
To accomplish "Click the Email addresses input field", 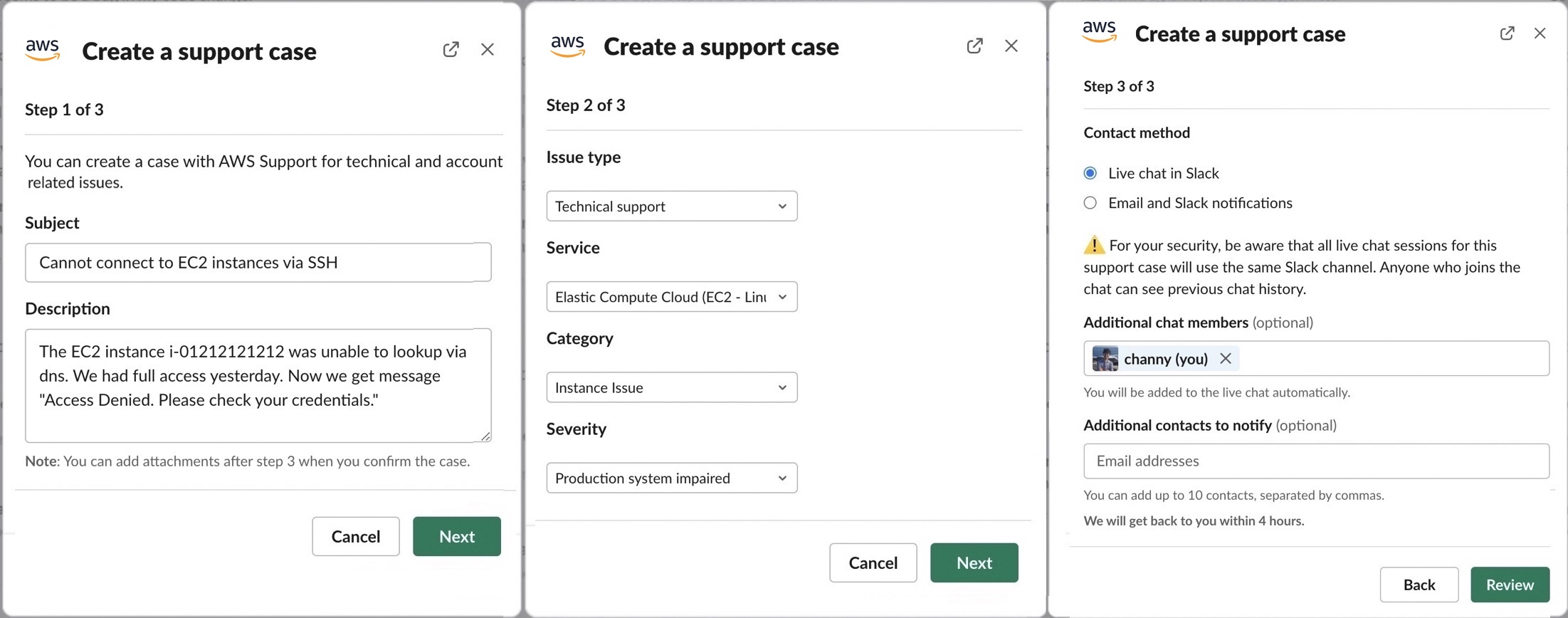I will [x=1316, y=461].
